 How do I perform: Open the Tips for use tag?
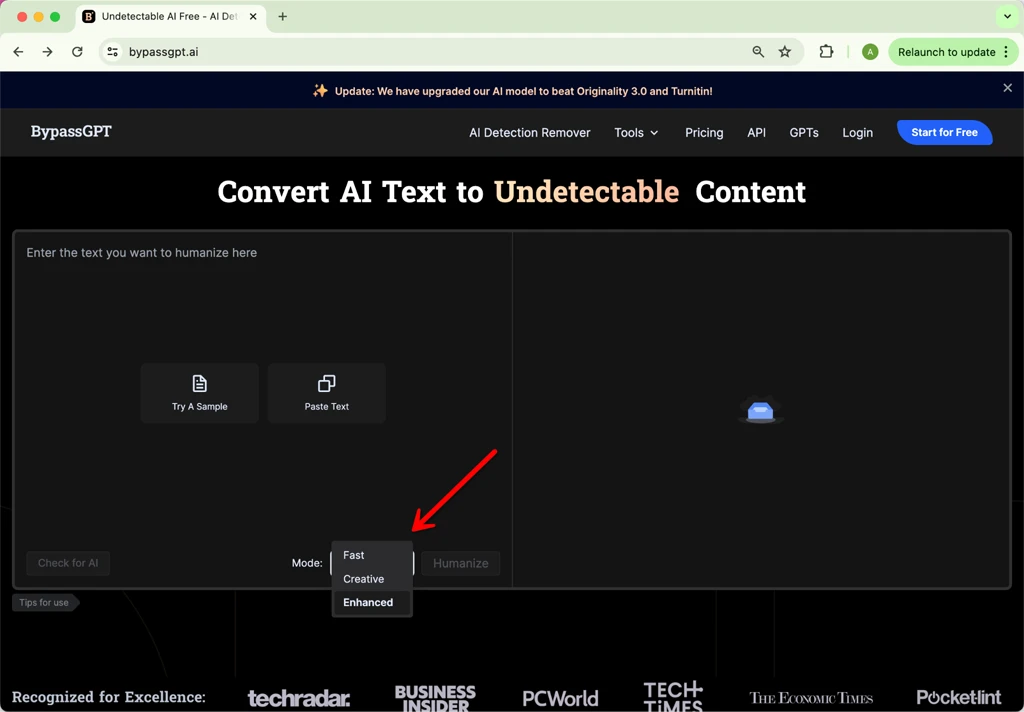(x=44, y=602)
